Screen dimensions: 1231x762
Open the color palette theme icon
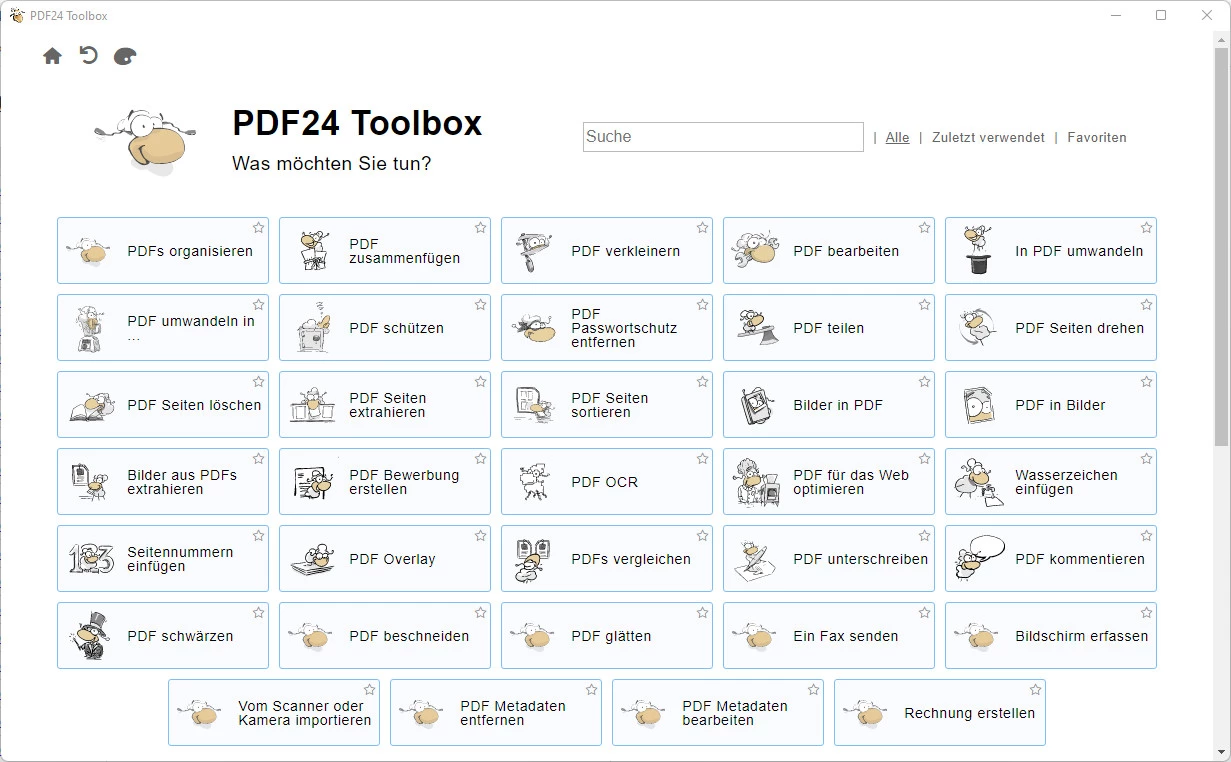(125, 56)
